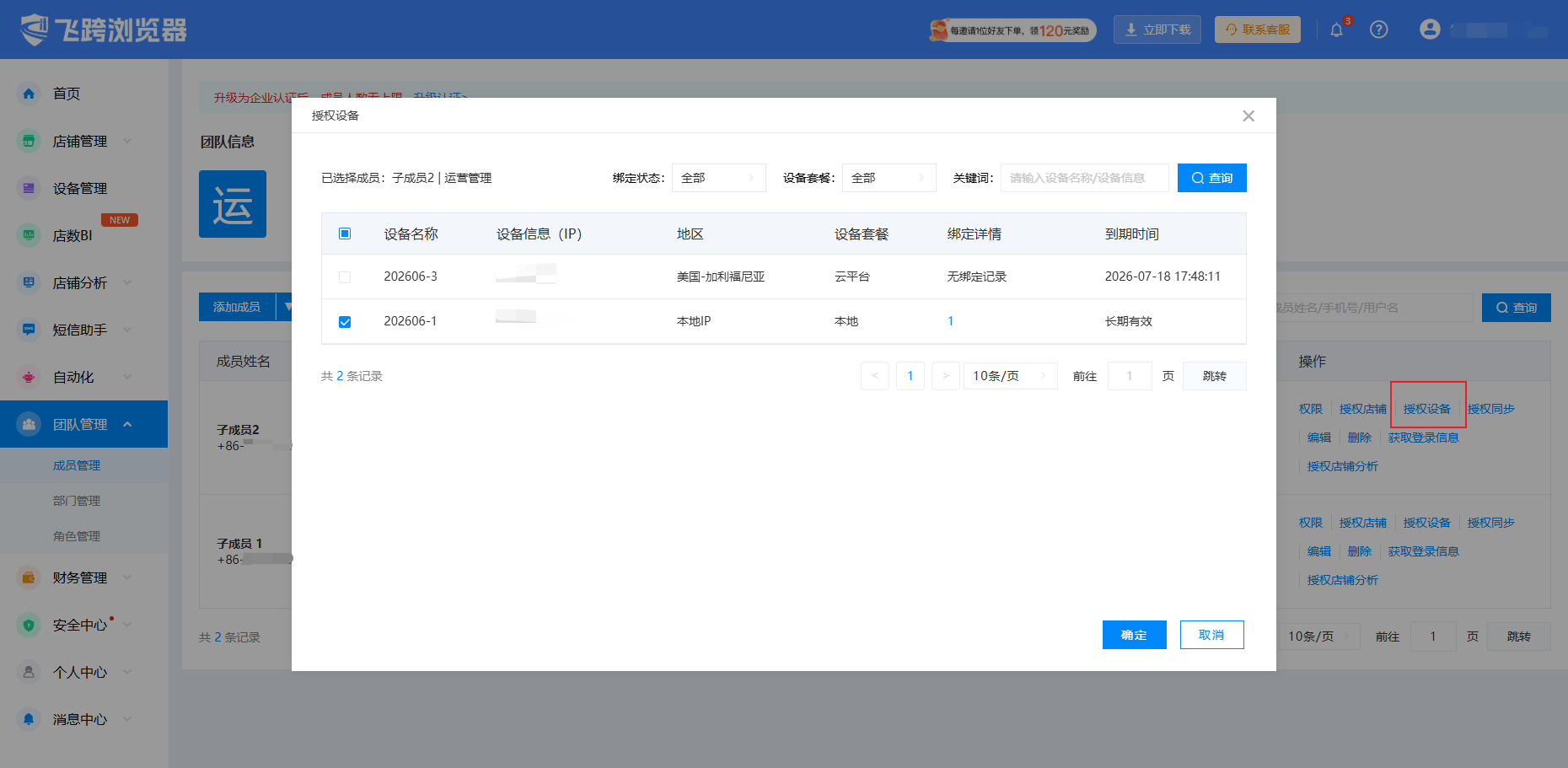Open 店数BI in sidebar

[72, 235]
